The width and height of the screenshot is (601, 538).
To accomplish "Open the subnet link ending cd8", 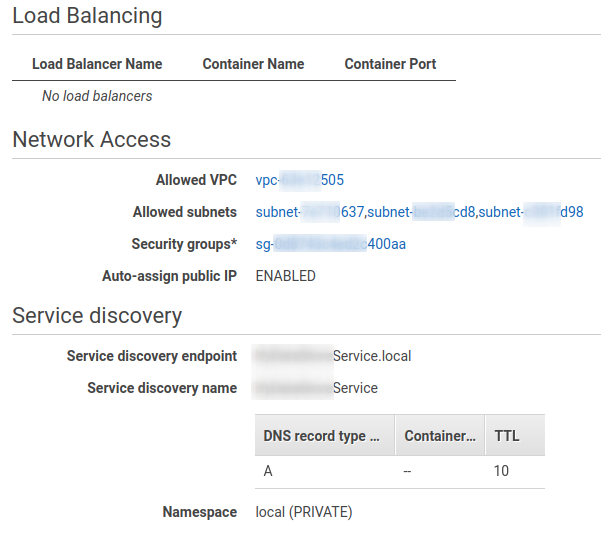I will coord(421,212).
